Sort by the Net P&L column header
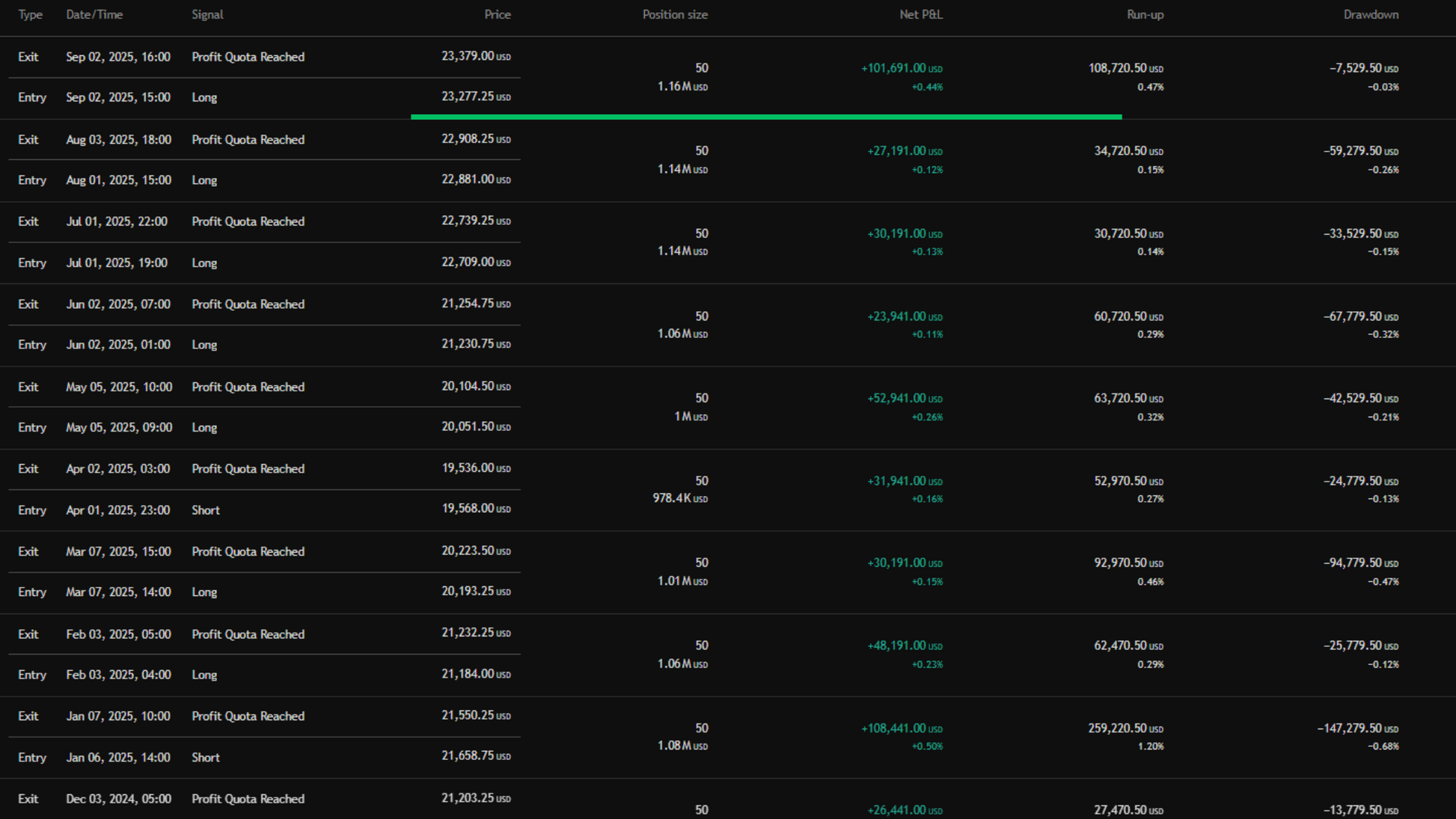Image resolution: width=1456 pixels, height=819 pixels. 920,14
